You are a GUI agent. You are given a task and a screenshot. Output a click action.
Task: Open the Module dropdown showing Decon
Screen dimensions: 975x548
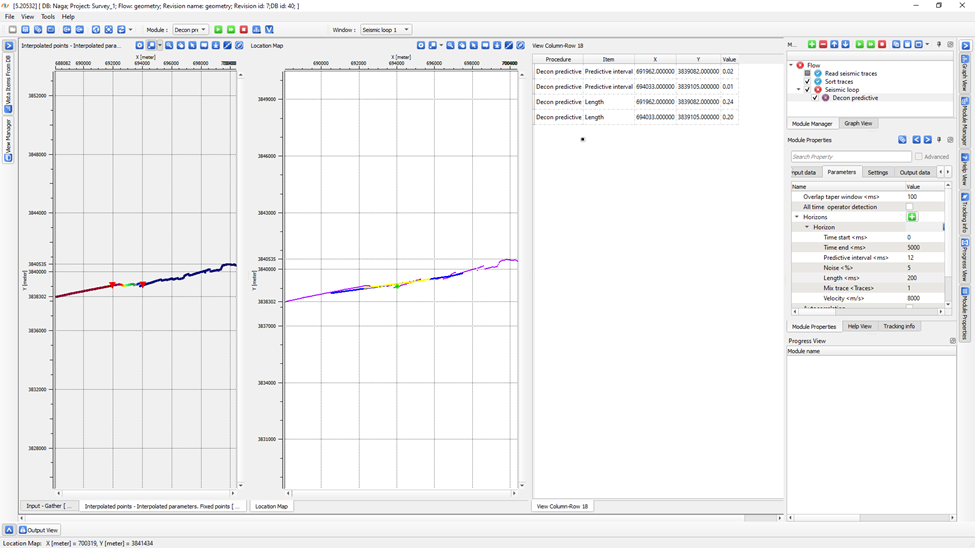190,30
